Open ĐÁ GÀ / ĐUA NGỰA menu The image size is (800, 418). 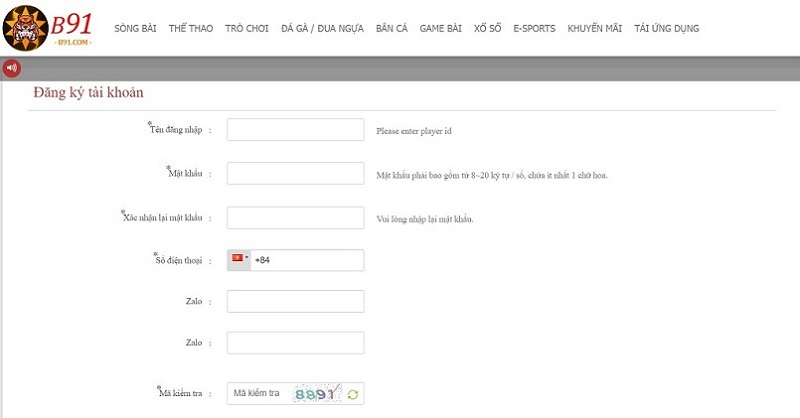pos(322,29)
